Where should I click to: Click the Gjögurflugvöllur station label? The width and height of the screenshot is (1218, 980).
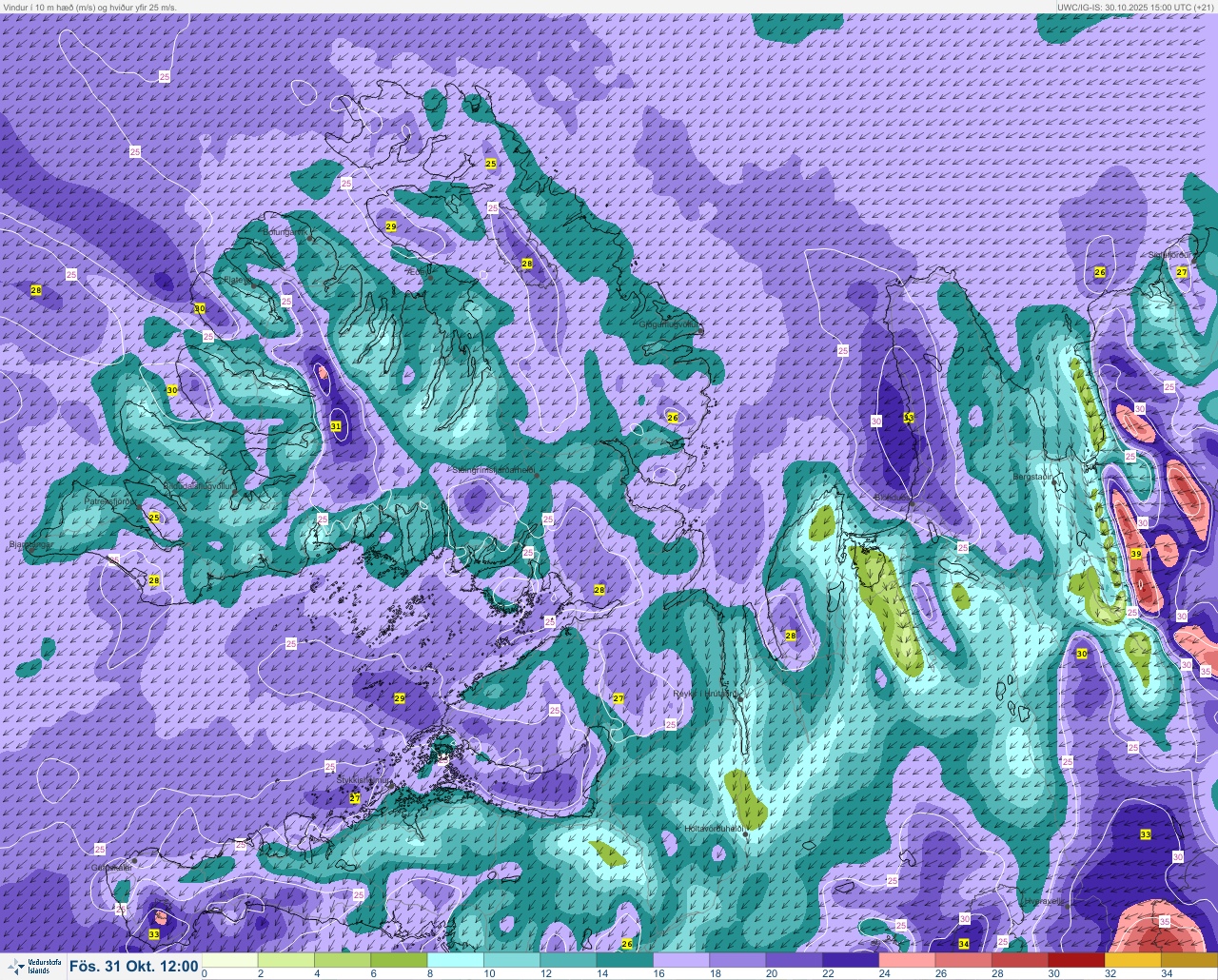point(671,324)
